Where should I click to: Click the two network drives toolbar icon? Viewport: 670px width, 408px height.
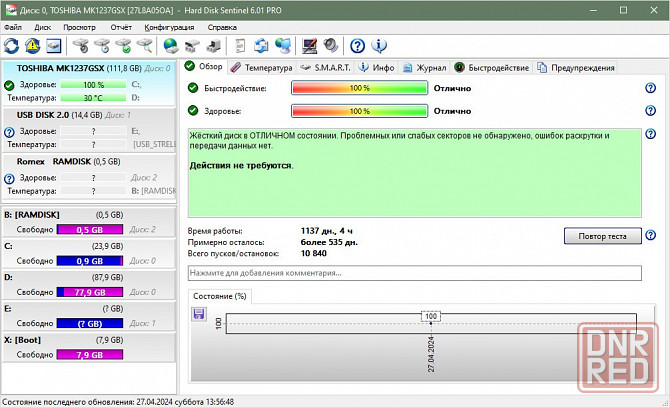pos(192,45)
